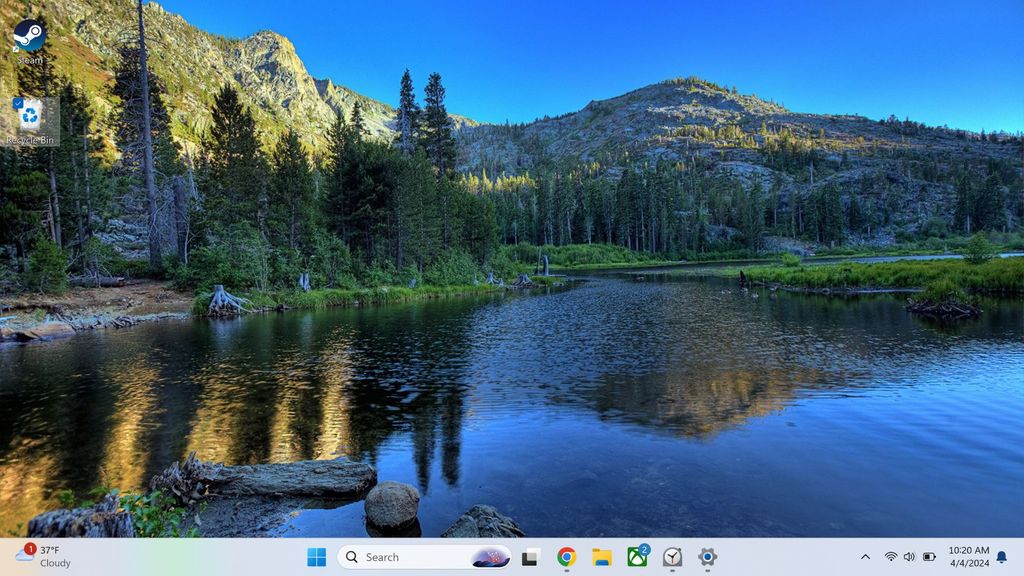Screen dimensions: 1024x576
Task: Open the Start menu
Action: tap(316, 557)
